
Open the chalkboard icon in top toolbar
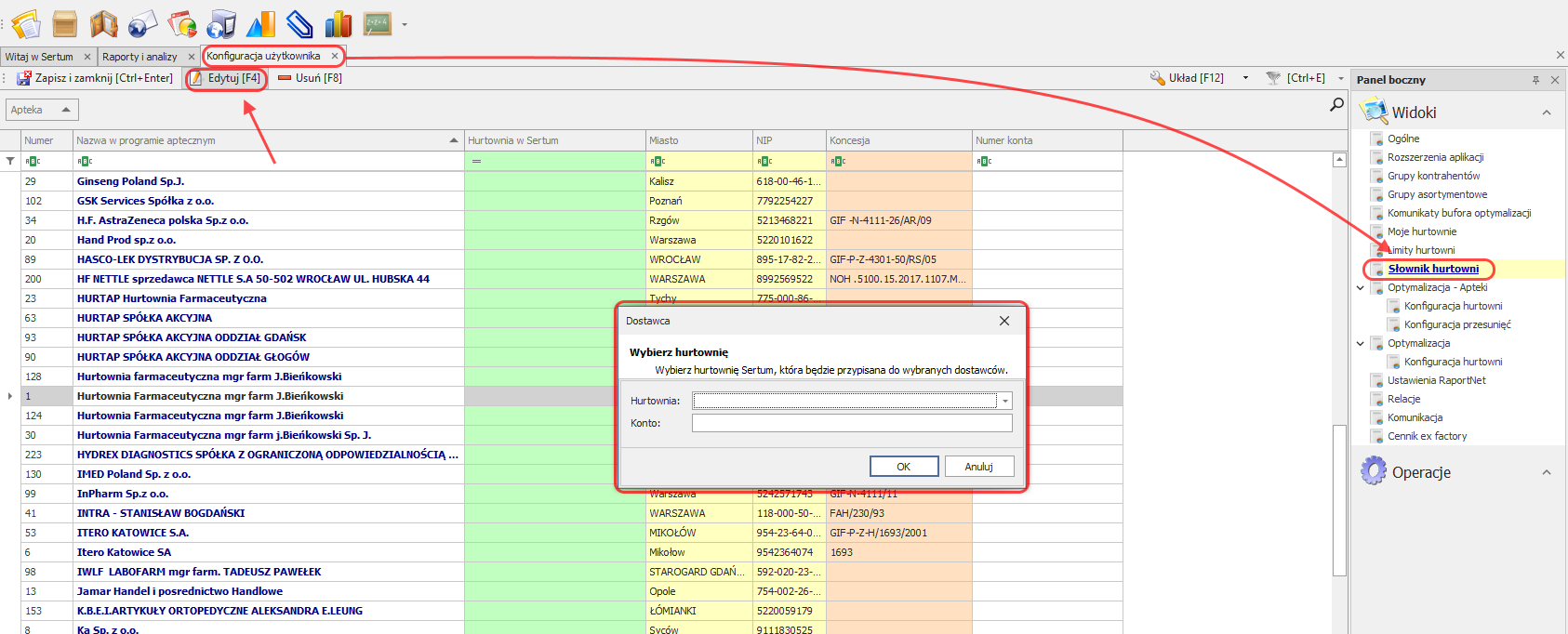tap(377, 23)
